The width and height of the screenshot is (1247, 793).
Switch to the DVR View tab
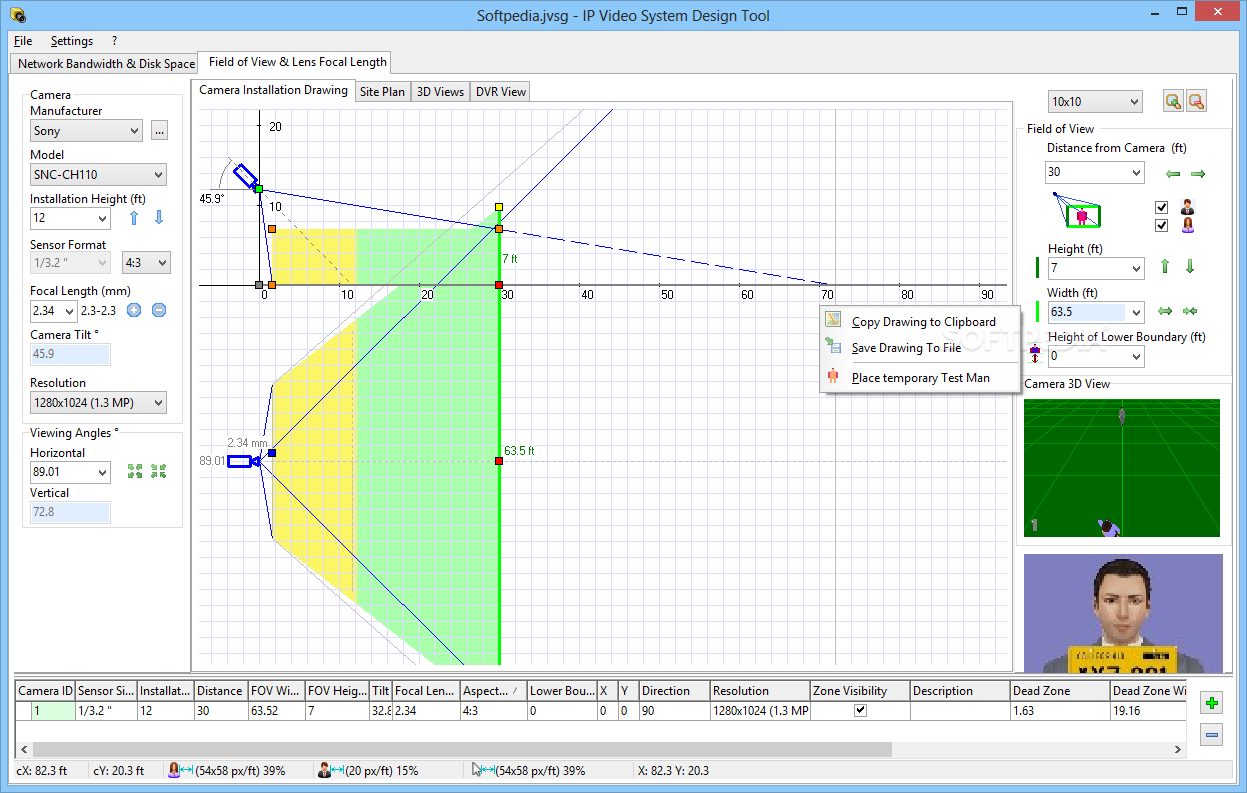[x=501, y=91]
